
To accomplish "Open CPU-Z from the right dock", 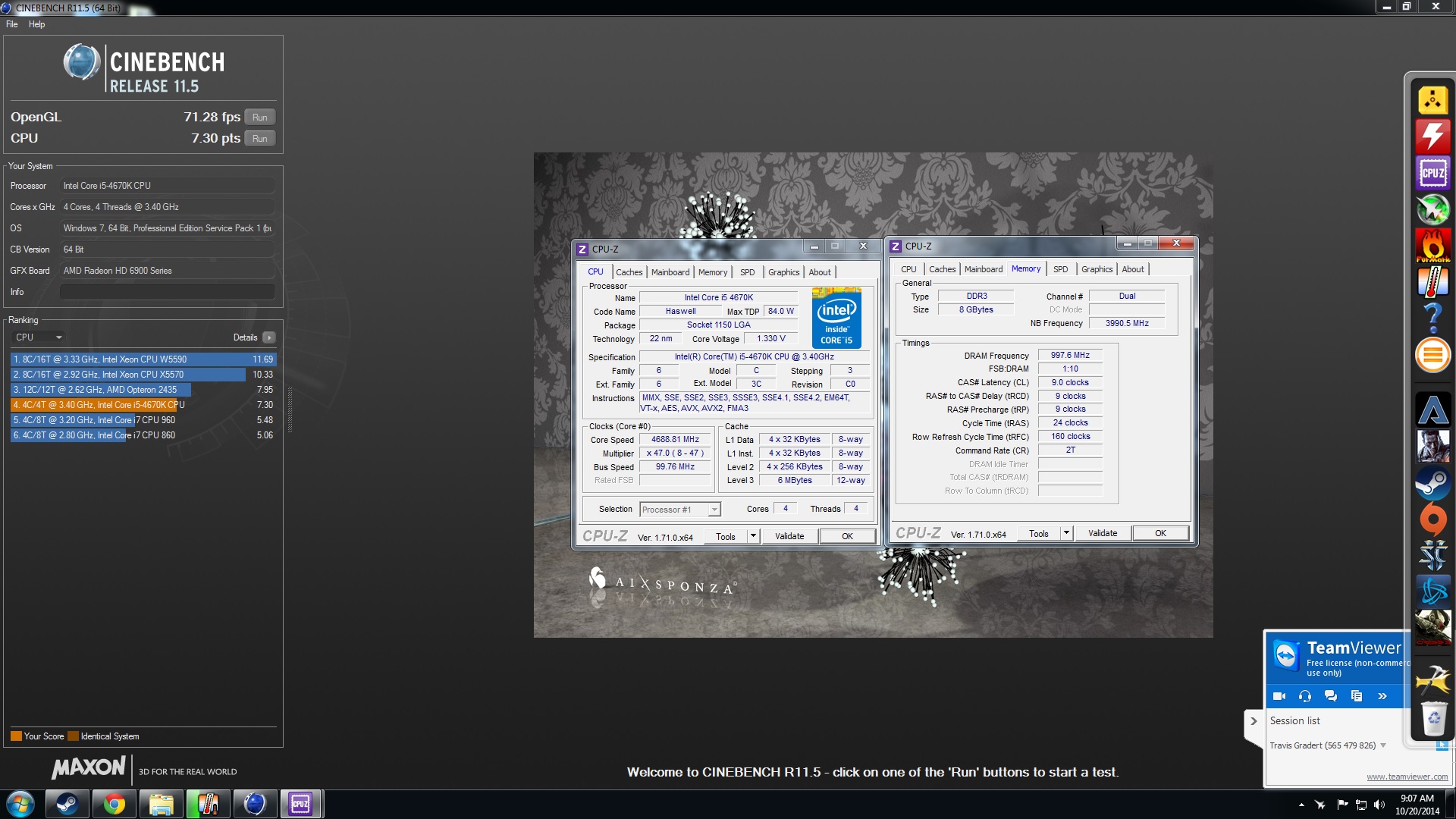I will click(1432, 172).
